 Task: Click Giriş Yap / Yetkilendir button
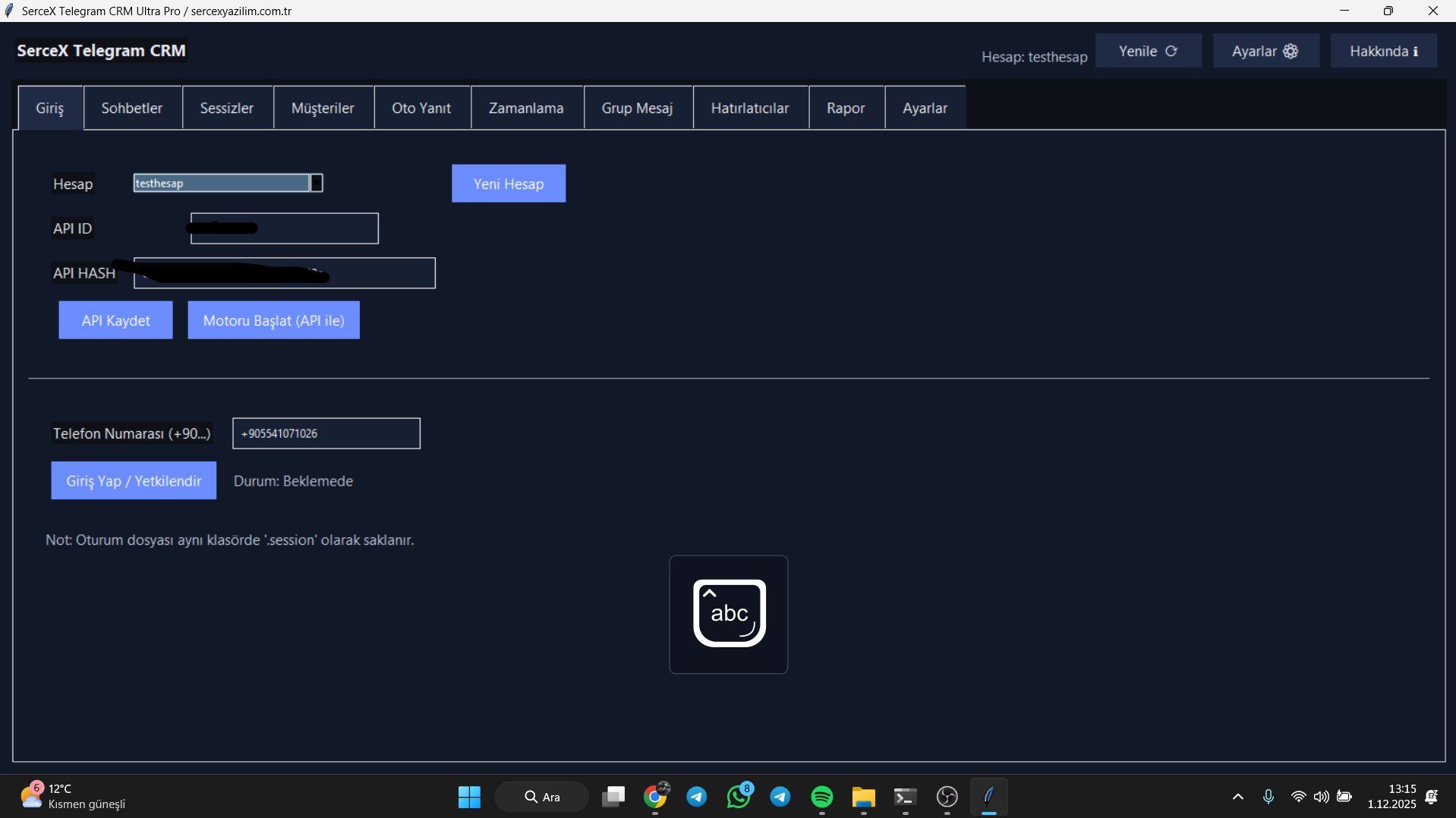point(134,480)
